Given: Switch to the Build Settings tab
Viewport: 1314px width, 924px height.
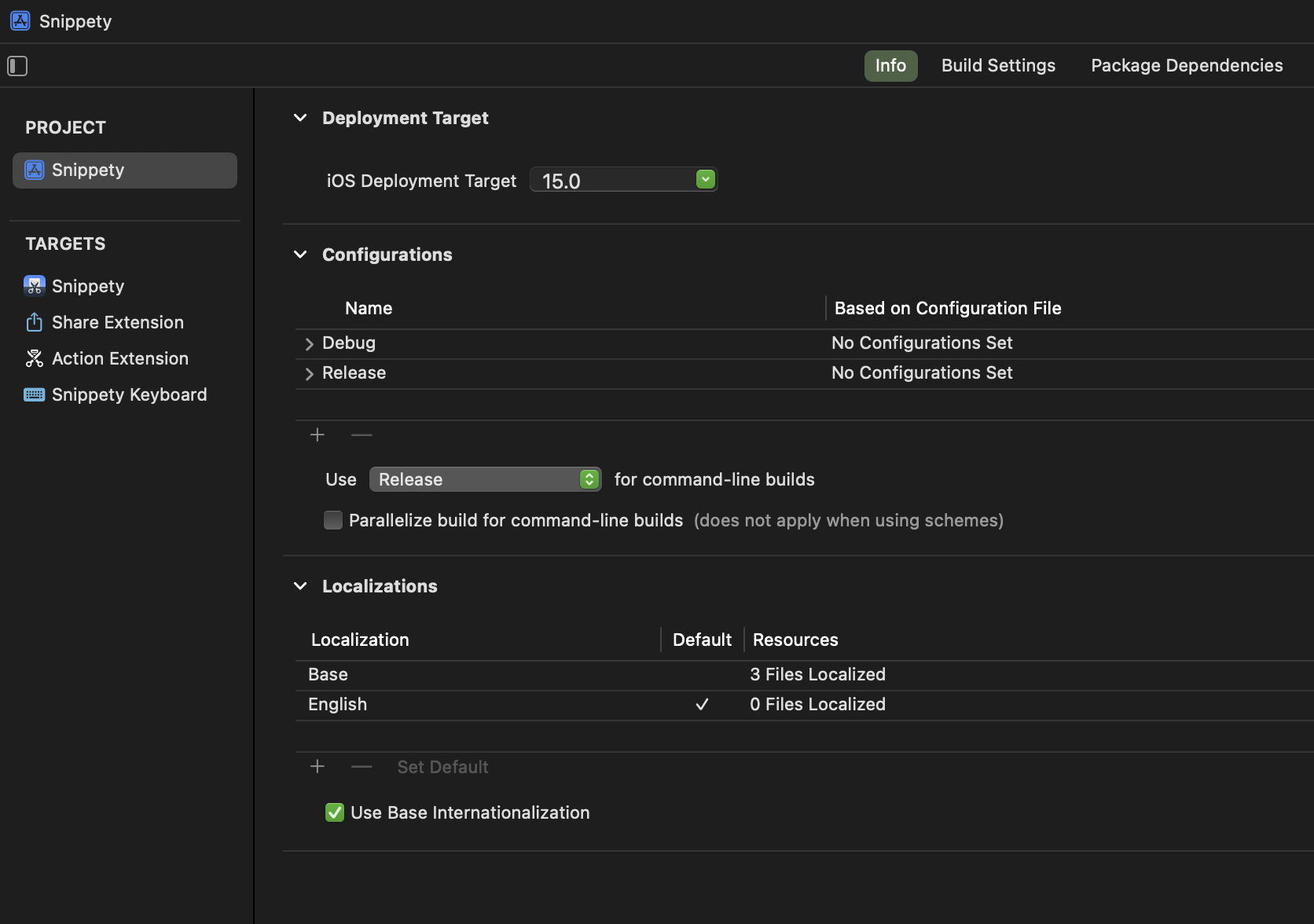Looking at the screenshot, I should pyautogui.click(x=998, y=66).
